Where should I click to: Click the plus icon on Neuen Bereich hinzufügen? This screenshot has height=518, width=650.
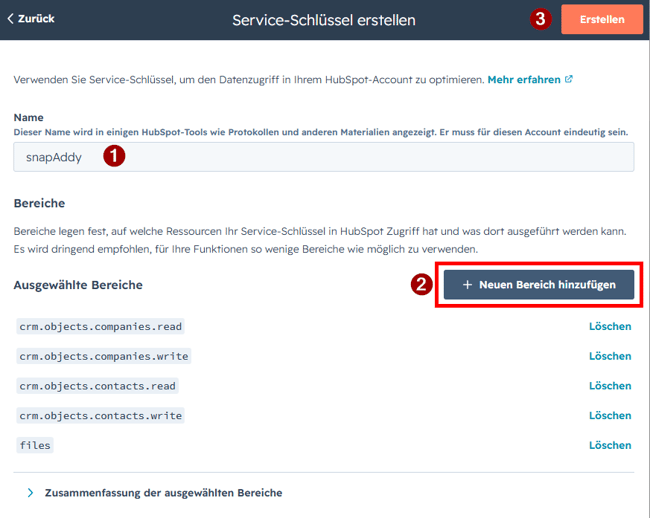coord(467,285)
